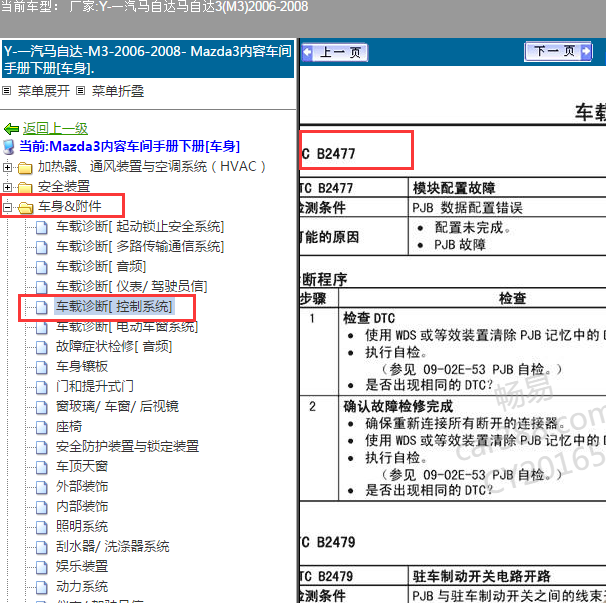The width and height of the screenshot is (606, 603).
Task: Click the computer icon beside 当前:Mazda3
Action: (x=9, y=147)
